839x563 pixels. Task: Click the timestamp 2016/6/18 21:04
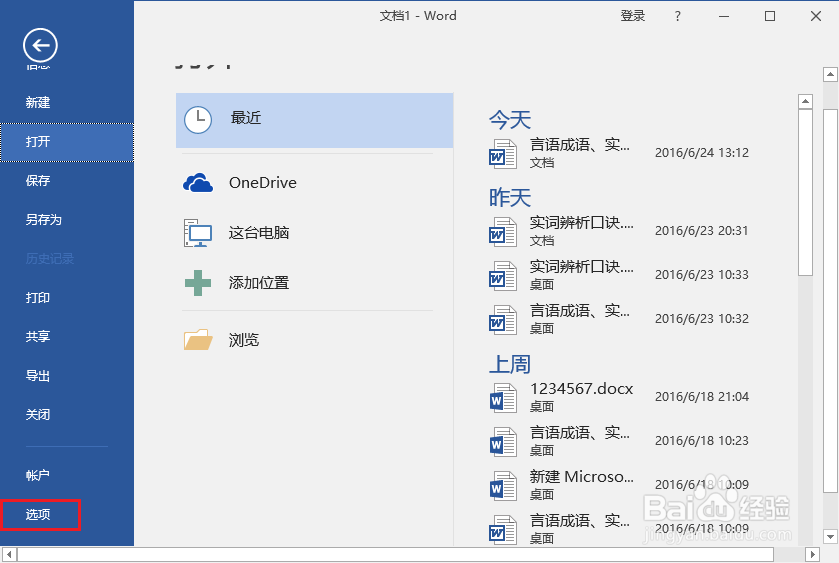point(701,397)
